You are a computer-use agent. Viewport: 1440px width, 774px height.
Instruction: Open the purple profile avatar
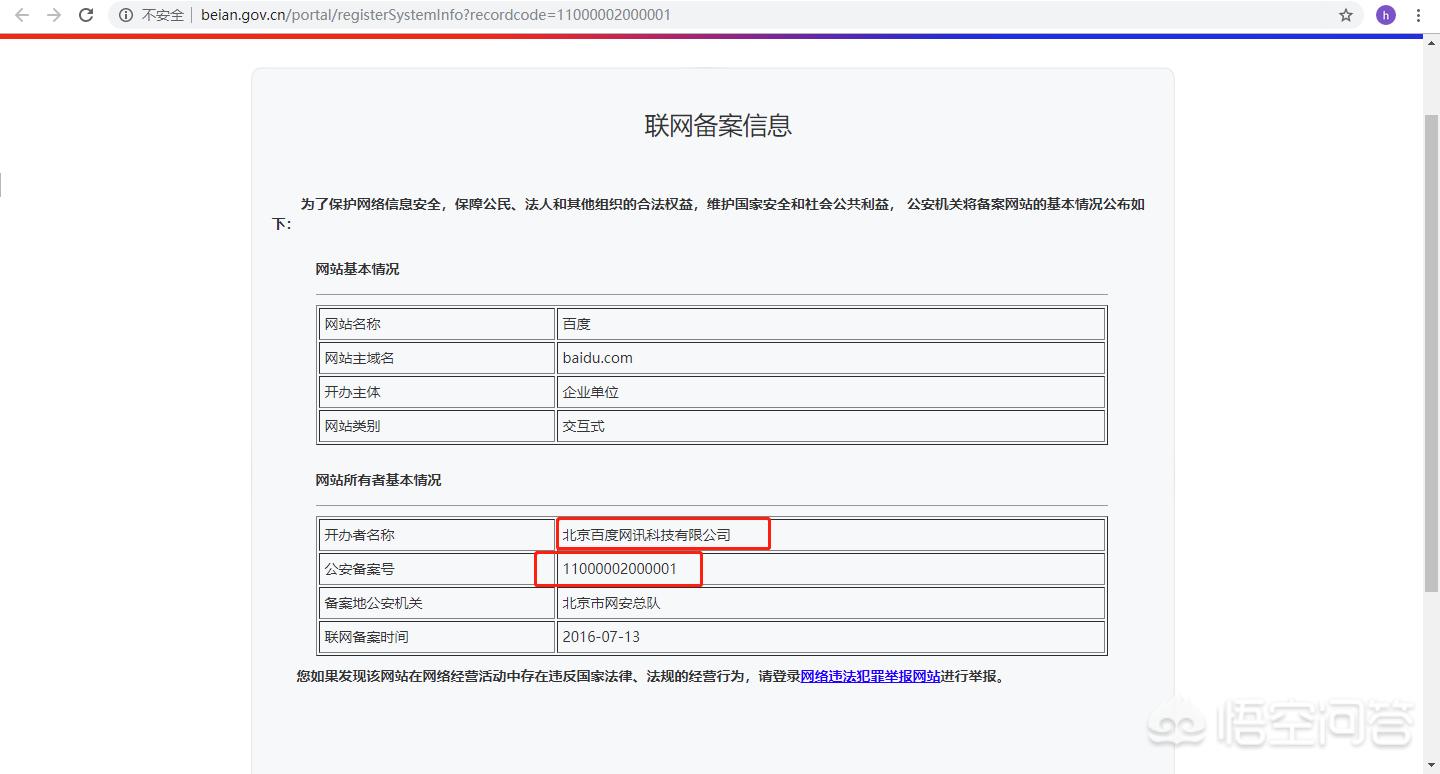[x=1386, y=15]
